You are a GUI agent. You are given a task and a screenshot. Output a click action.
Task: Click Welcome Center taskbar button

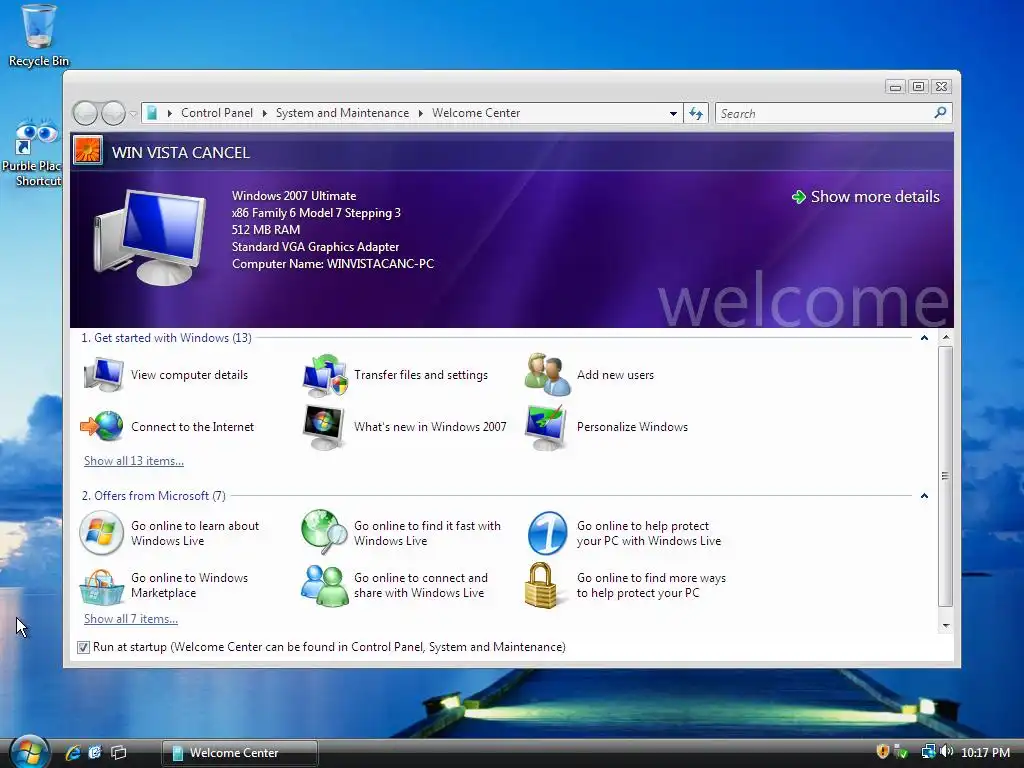tap(240, 752)
